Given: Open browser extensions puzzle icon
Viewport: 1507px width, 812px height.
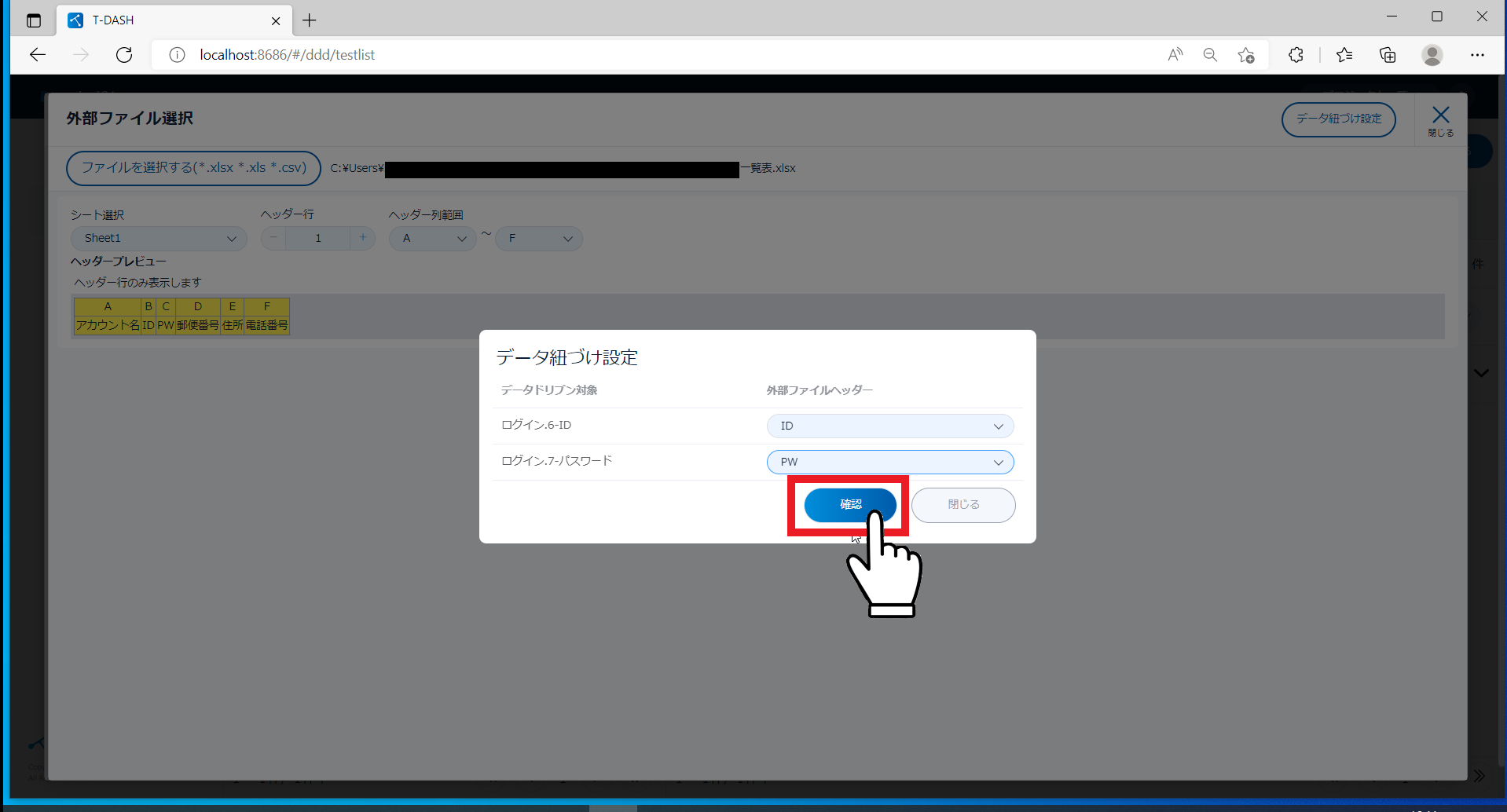Looking at the screenshot, I should (1296, 55).
